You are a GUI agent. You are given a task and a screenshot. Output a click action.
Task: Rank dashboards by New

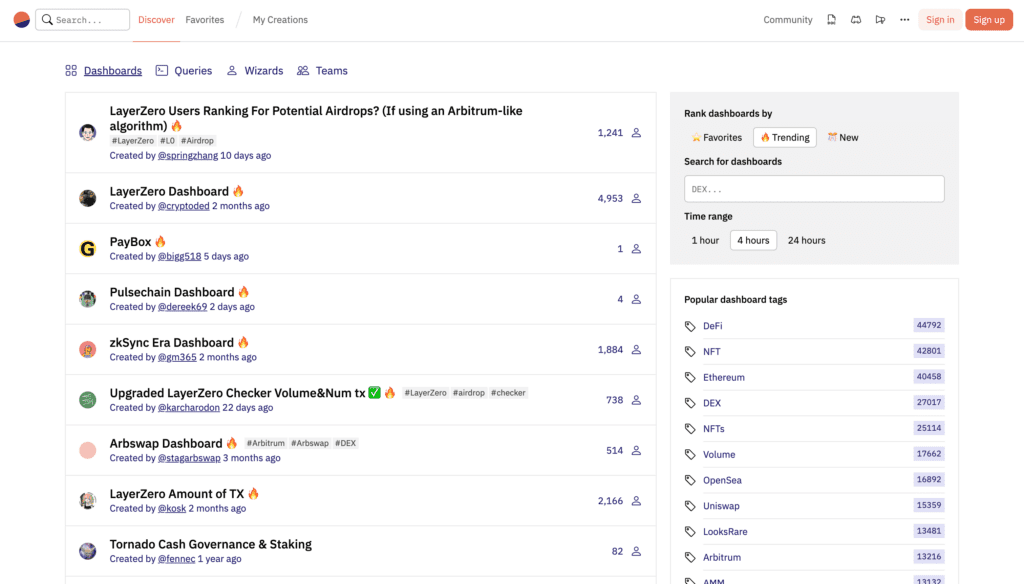click(842, 137)
